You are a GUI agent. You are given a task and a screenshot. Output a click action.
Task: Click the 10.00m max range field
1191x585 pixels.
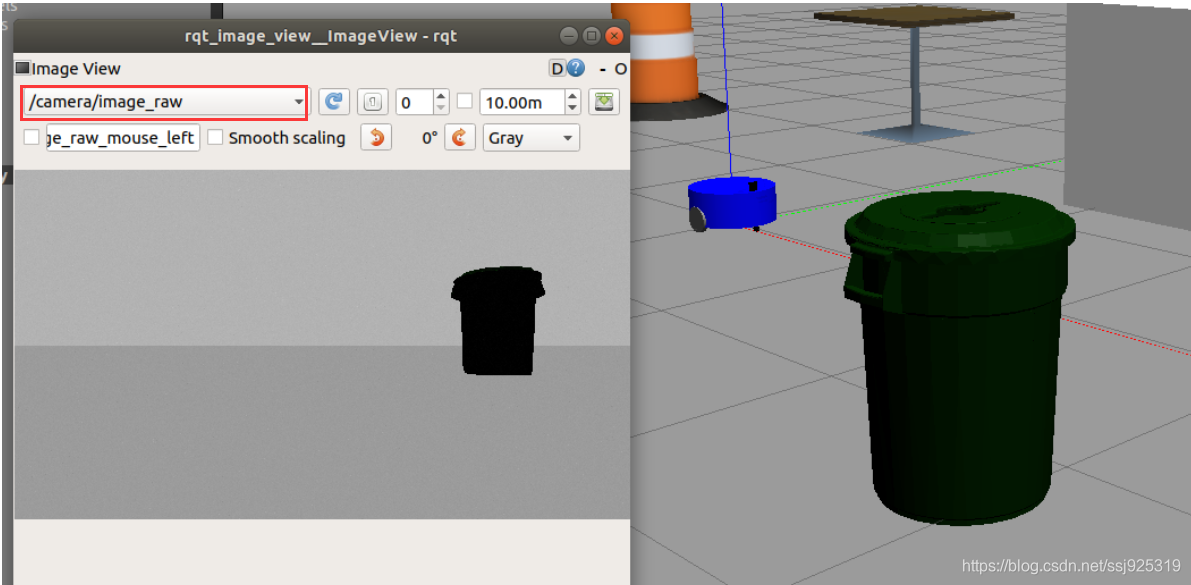point(523,102)
